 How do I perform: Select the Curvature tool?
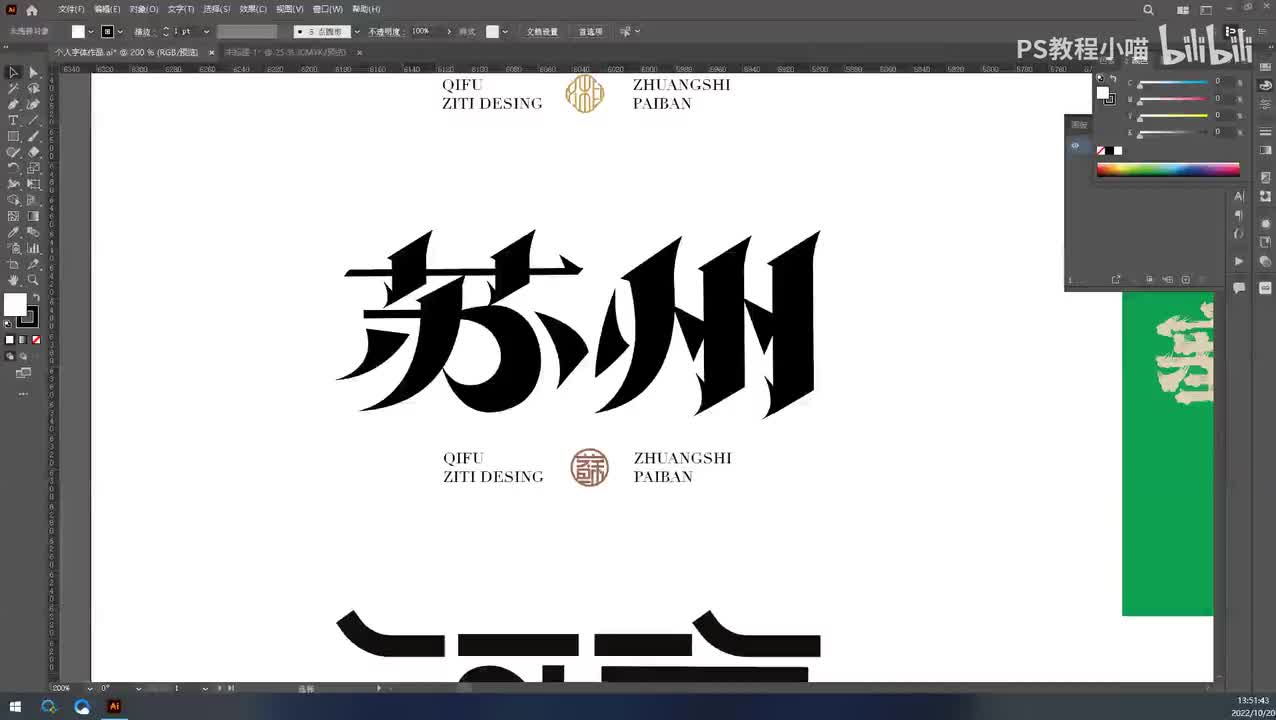33,104
